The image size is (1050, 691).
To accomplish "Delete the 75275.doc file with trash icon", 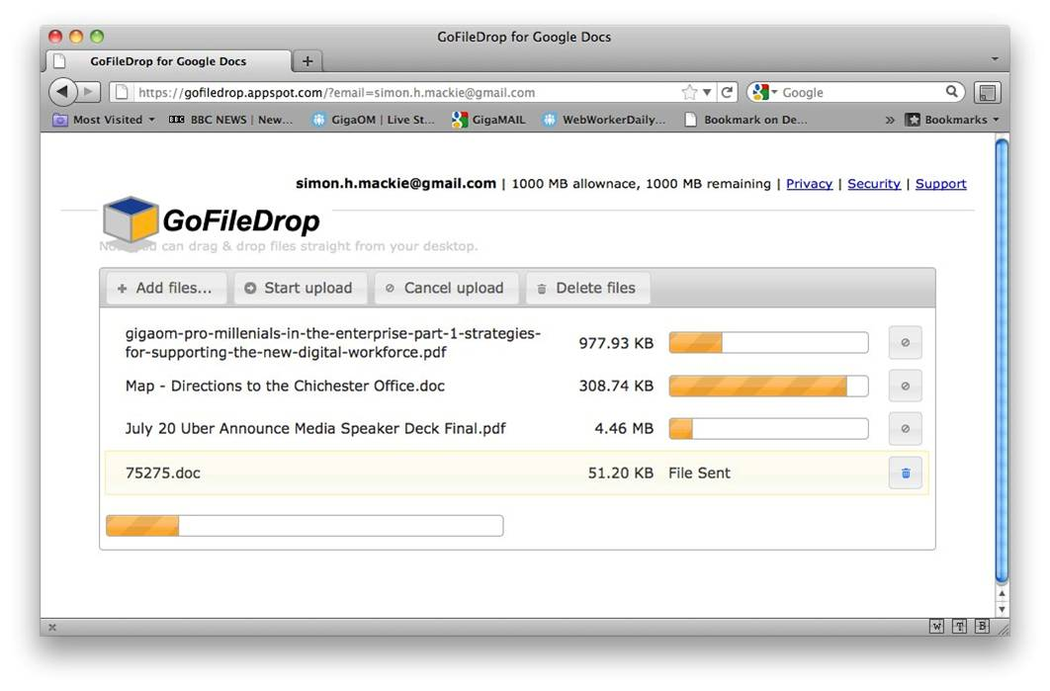I will coord(905,473).
